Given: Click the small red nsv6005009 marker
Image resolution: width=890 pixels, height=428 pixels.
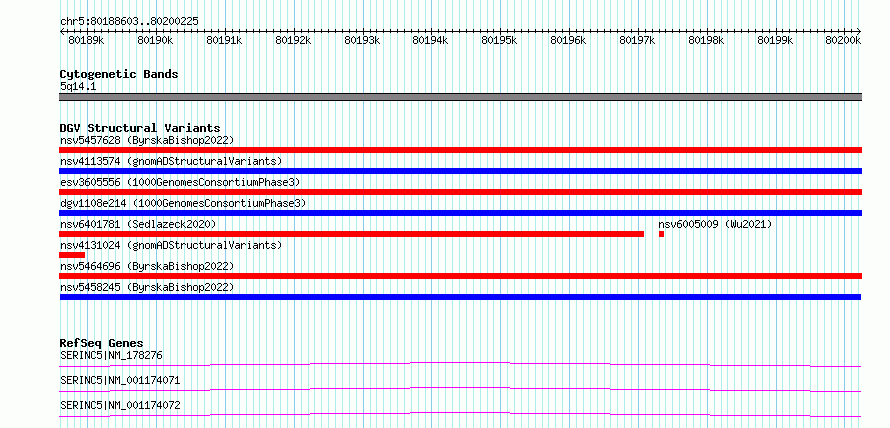Looking at the screenshot, I should click(x=661, y=234).
